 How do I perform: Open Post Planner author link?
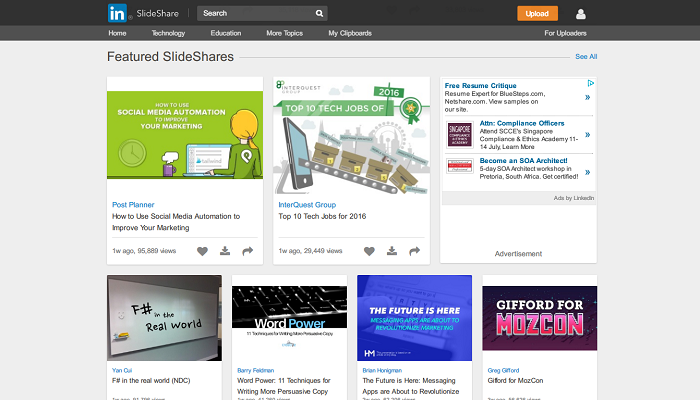(x=133, y=204)
